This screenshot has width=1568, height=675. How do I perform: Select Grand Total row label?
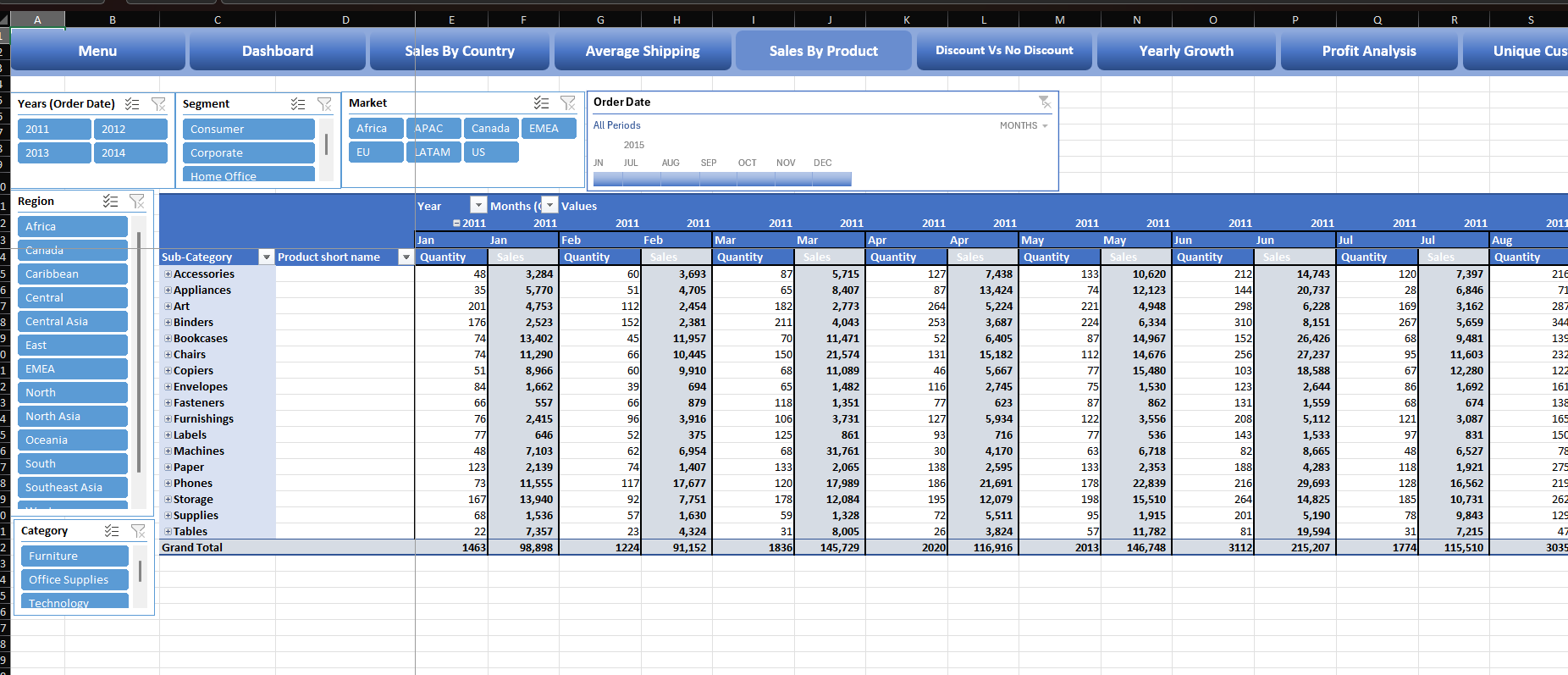click(x=192, y=547)
